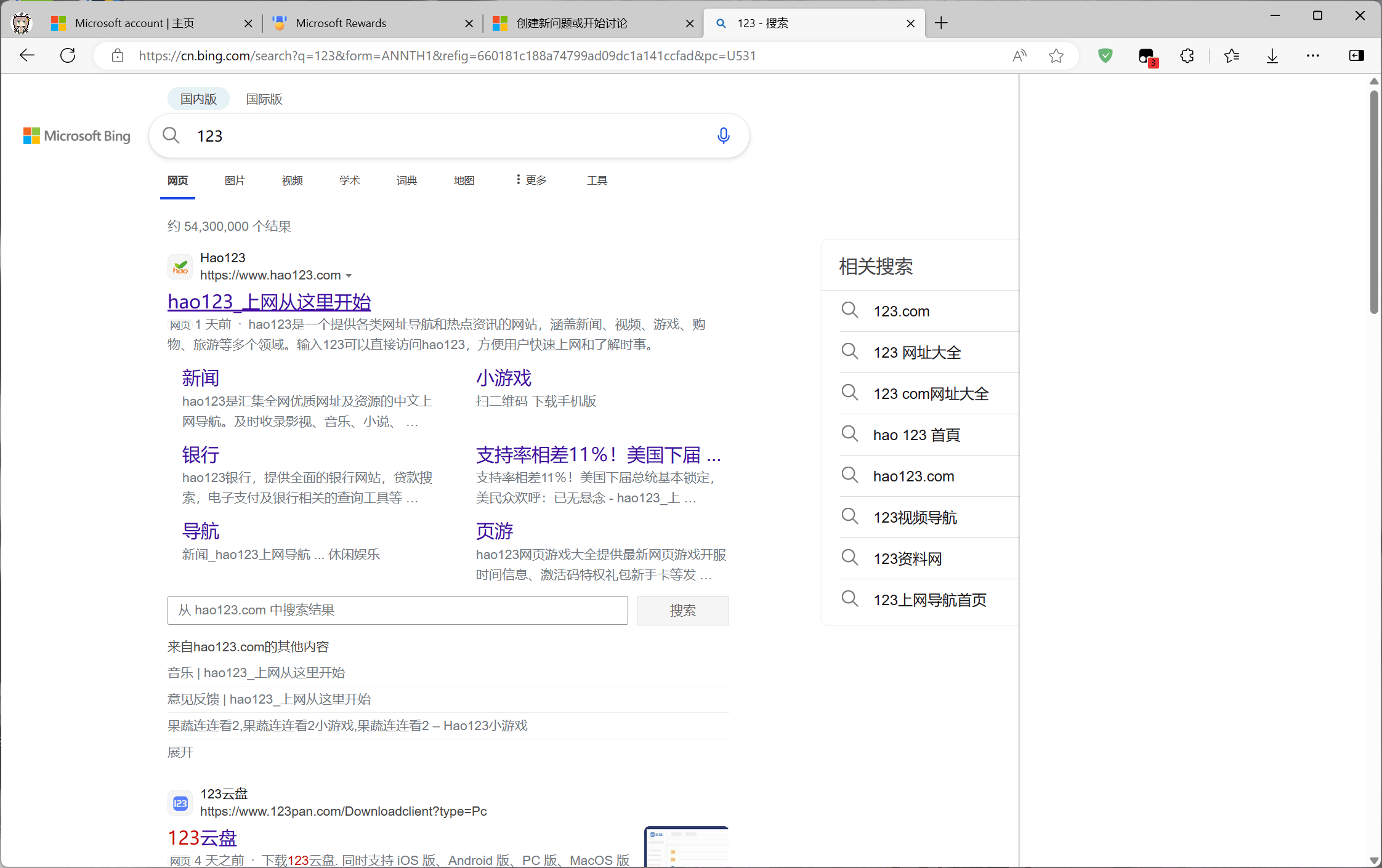Search related 123视频导航
The image size is (1382, 868).
click(915, 518)
